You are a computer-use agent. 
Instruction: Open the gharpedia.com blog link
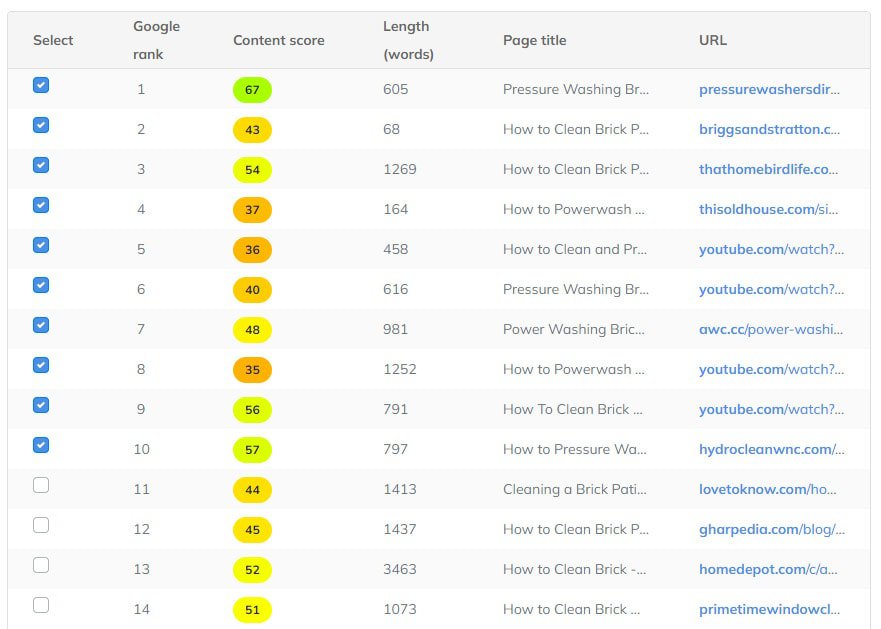(x=771, y=530)
